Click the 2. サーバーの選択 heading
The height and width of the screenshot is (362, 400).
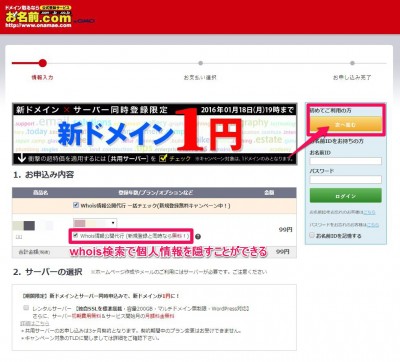48,272
